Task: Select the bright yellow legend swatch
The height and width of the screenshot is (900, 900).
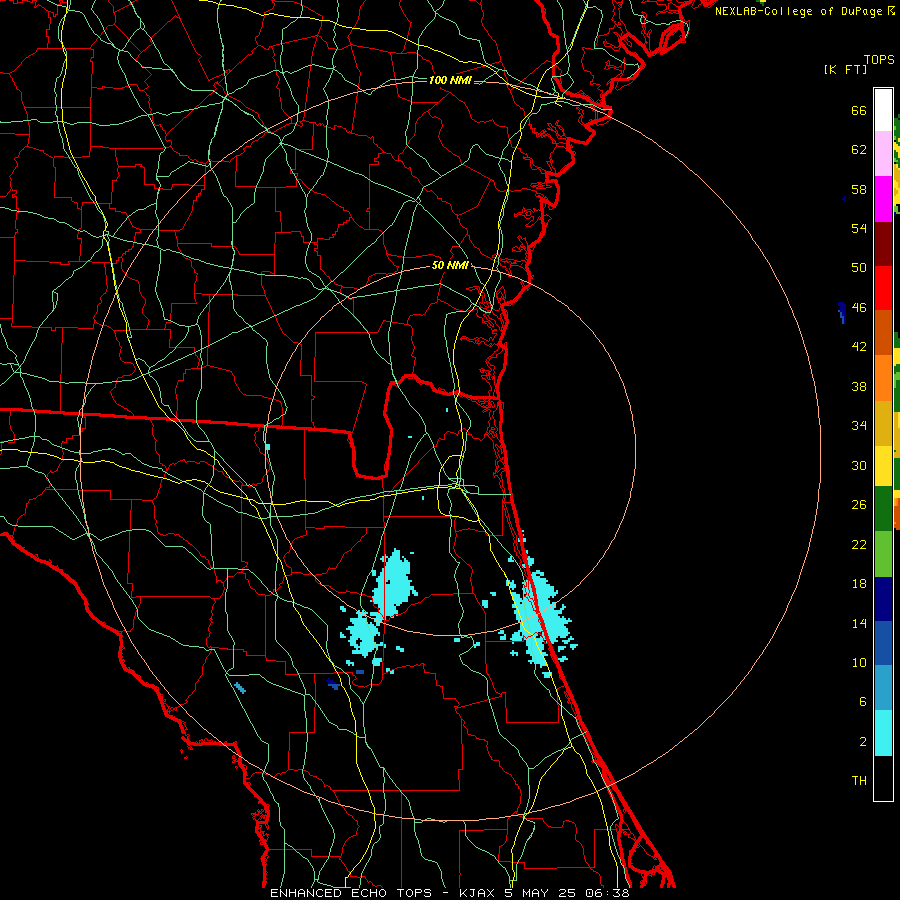Action: [x=883, y=466]
